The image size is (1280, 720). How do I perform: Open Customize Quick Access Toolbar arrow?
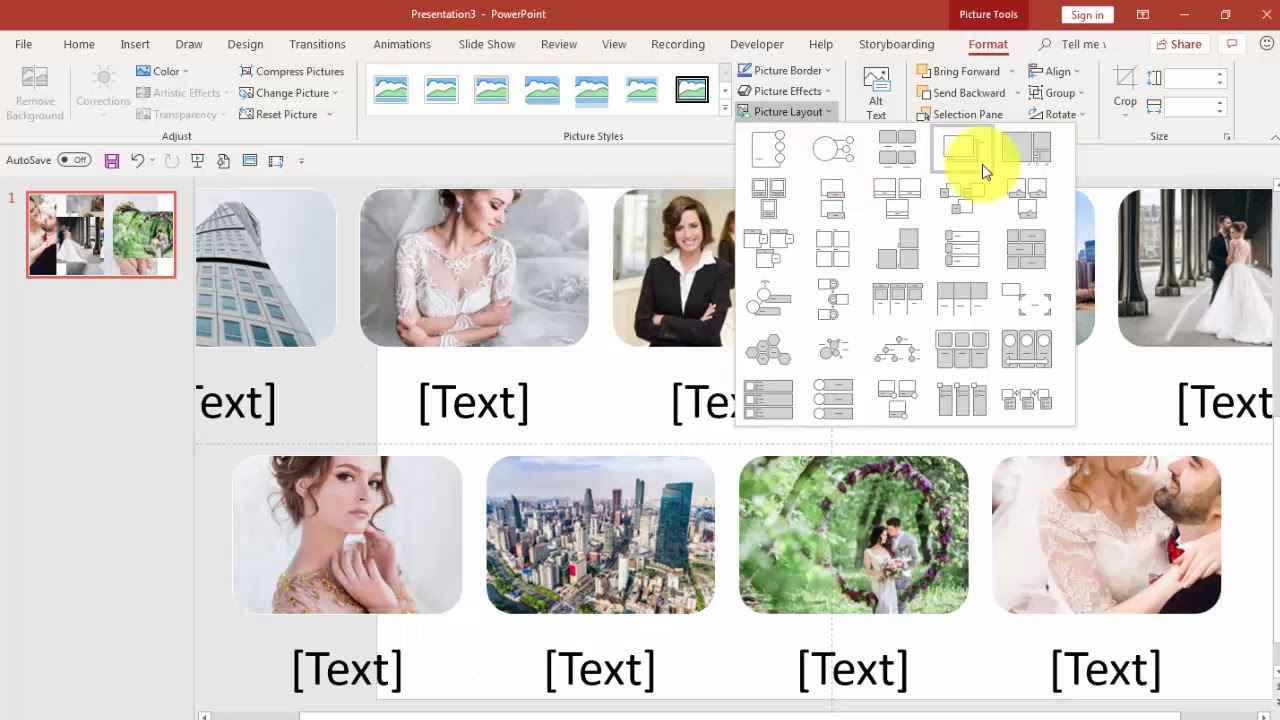coord(301,160)
